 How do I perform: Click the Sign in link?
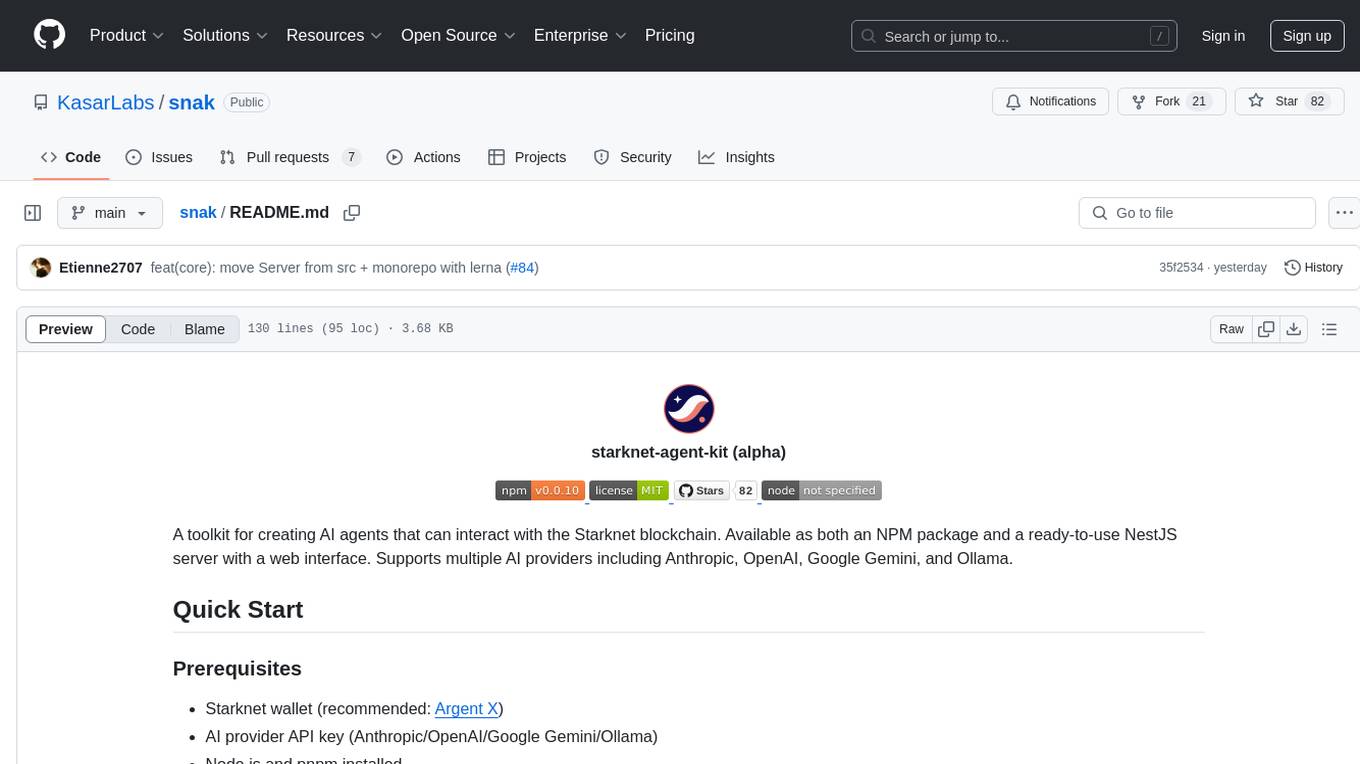tap(1223, 36)
